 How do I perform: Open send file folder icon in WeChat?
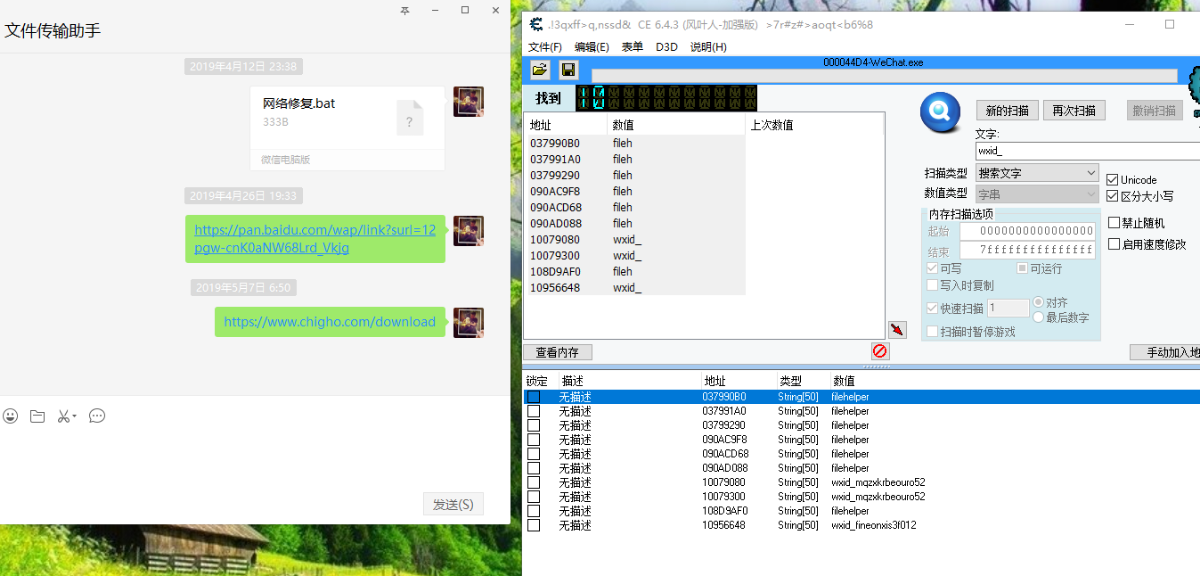[37, 416]
